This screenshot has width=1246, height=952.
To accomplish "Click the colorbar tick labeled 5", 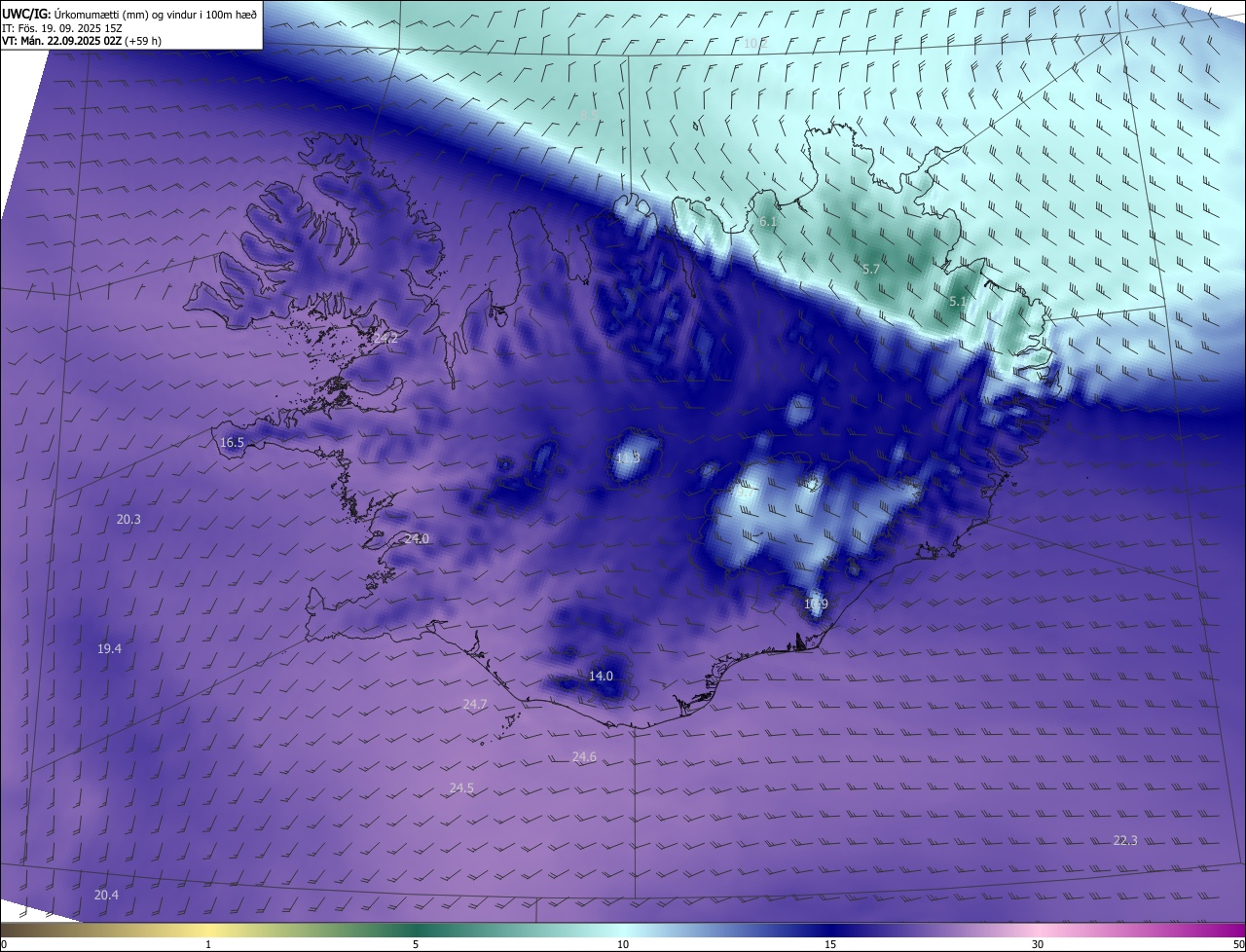I will [416, 944].
